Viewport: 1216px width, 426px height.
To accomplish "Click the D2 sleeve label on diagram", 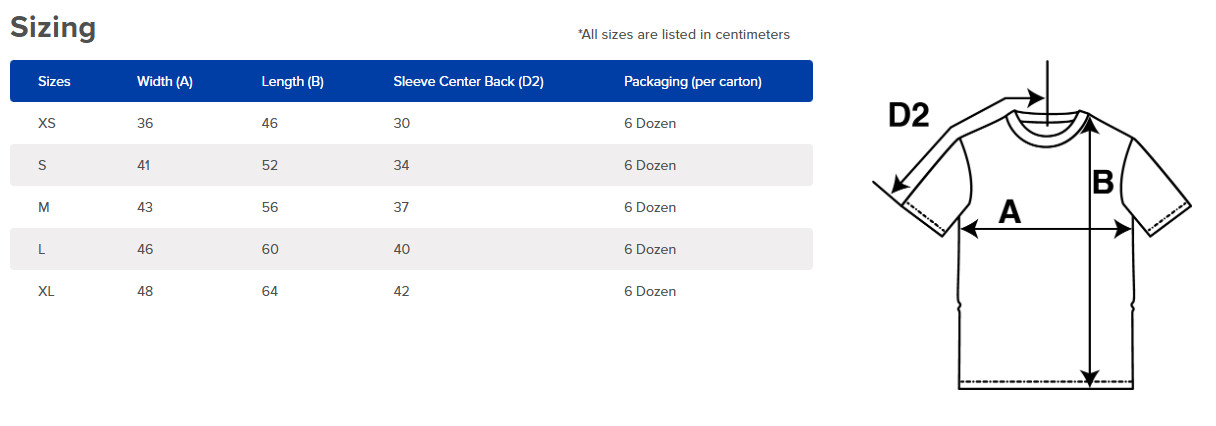I will [x=909, y=116].
